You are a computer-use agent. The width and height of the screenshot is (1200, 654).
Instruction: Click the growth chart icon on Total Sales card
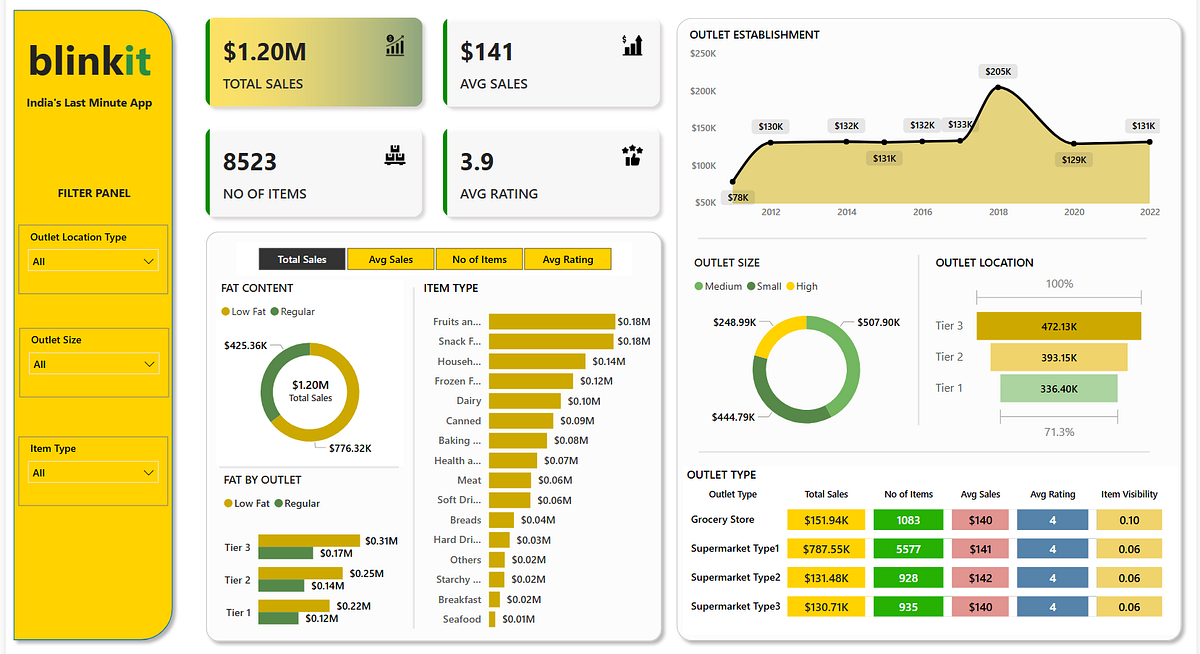tap(395, 46)
